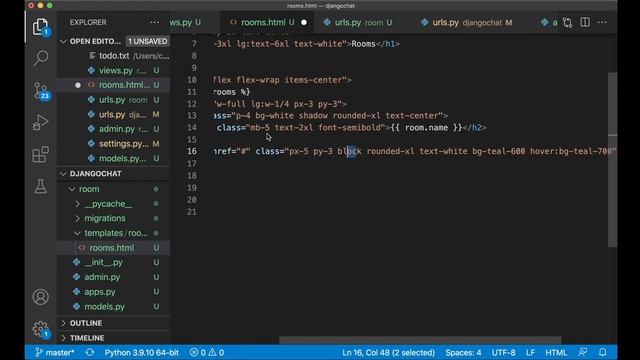This screenshot has width=640, height=360.
Task: Split the editor to the right
Action: [585, 22]
